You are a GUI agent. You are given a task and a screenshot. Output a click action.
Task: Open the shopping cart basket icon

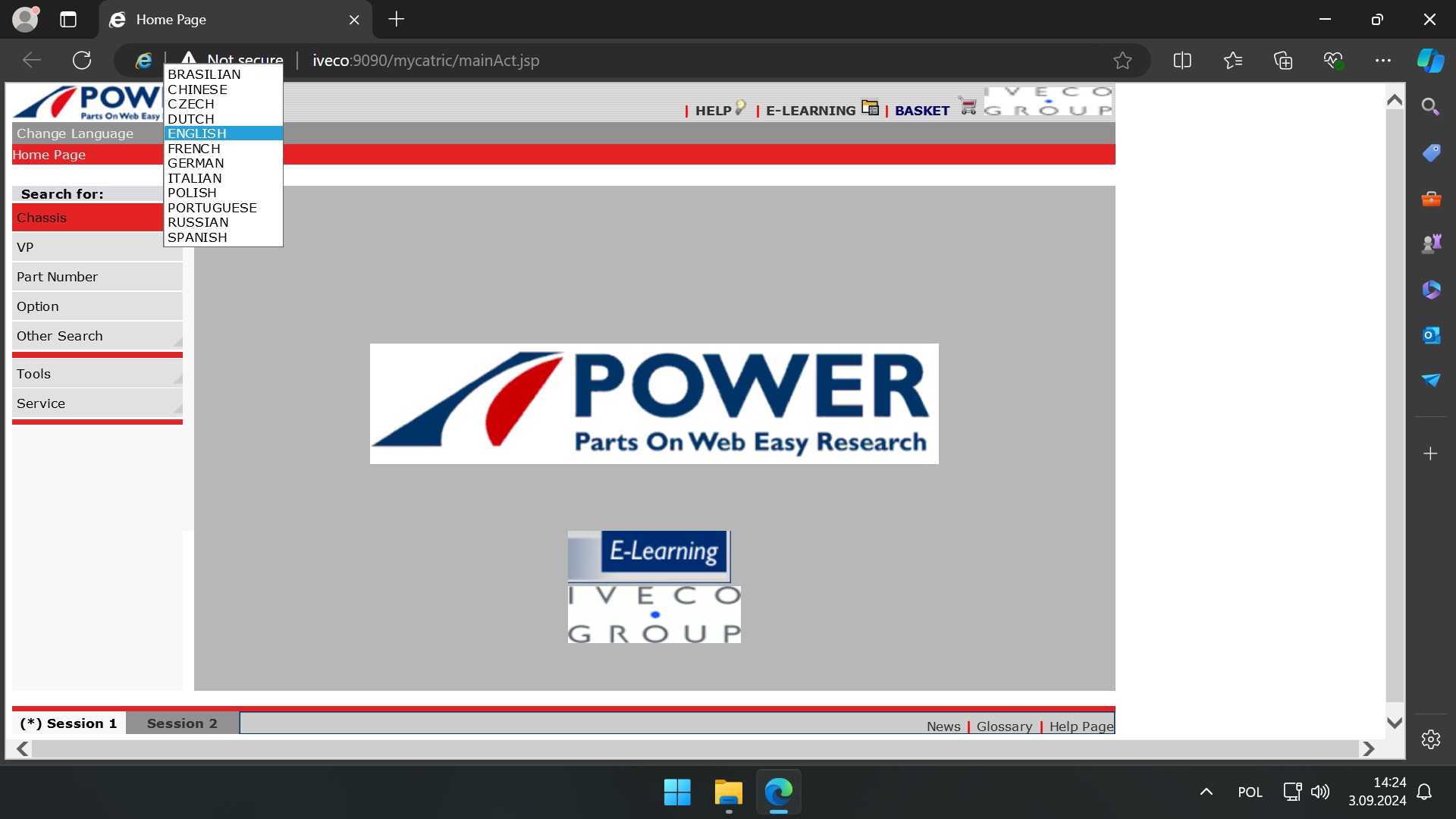(968, 106)
